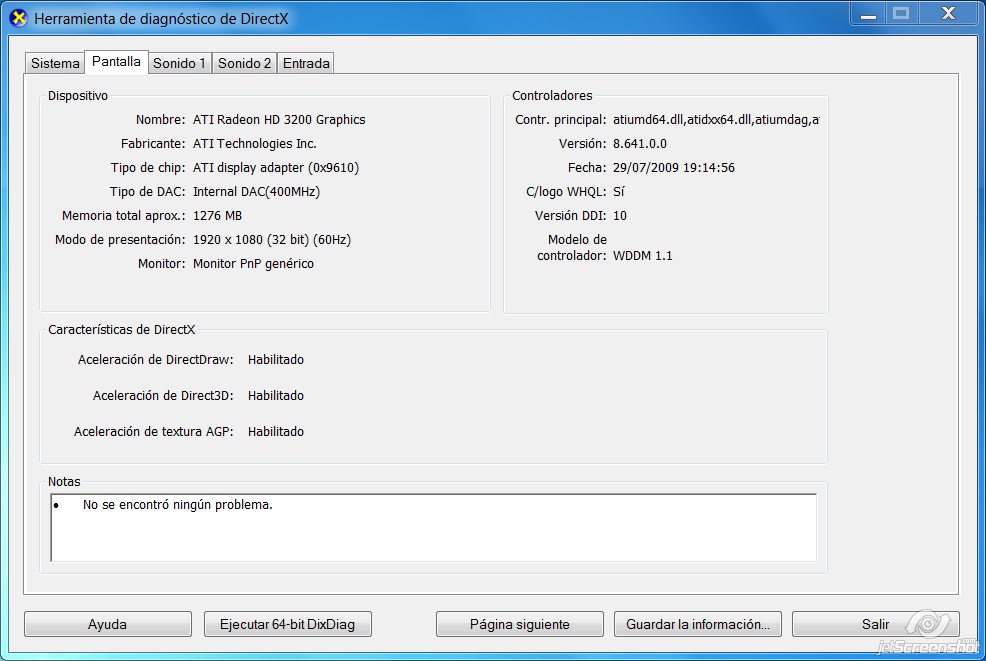Click the ATI Radeon HD 3200 Graphics name
Viewport: 986px width, 661px height.
tap(279, 119)
